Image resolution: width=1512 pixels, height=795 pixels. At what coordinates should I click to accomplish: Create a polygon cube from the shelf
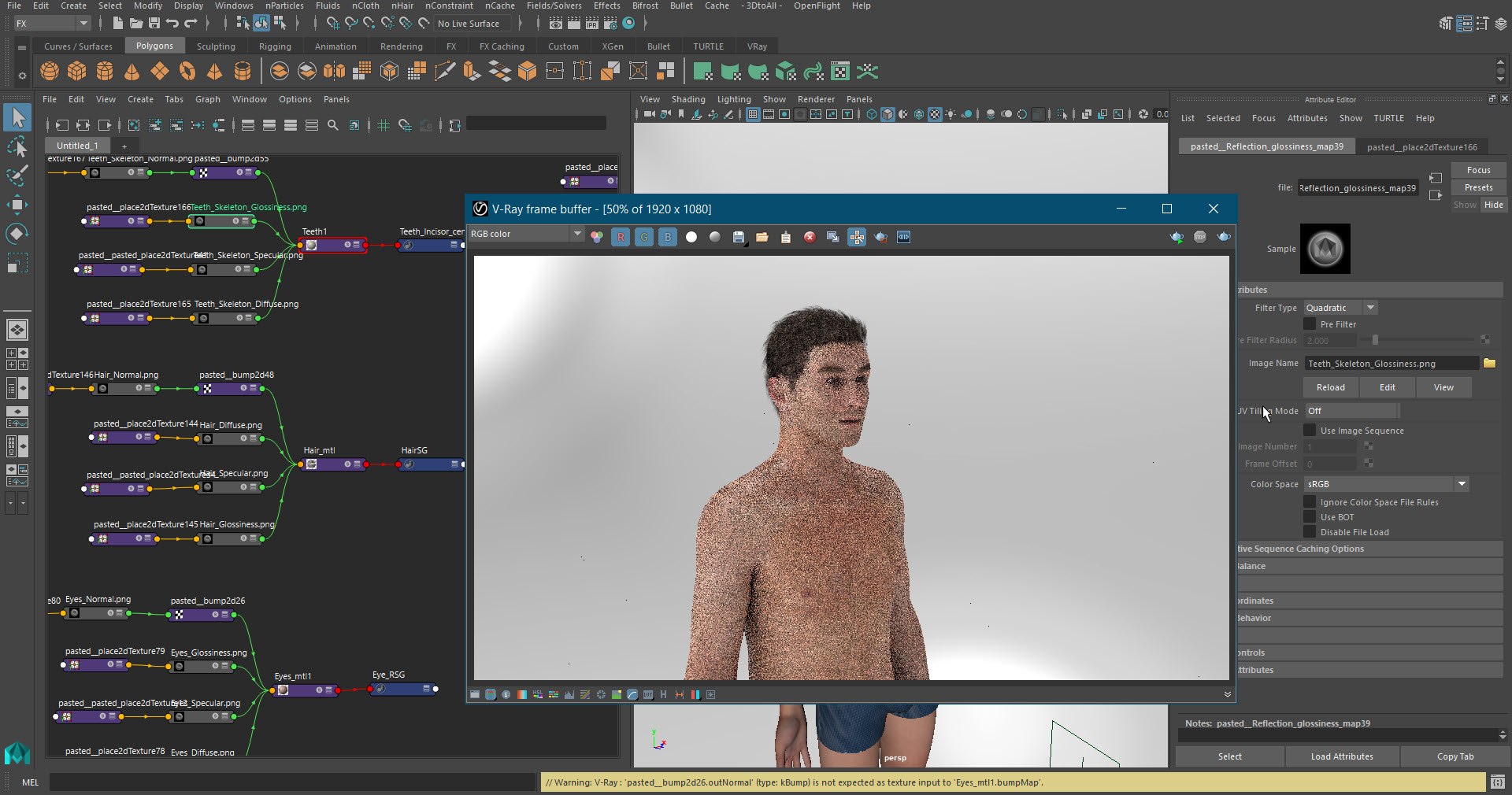[77, 72]
